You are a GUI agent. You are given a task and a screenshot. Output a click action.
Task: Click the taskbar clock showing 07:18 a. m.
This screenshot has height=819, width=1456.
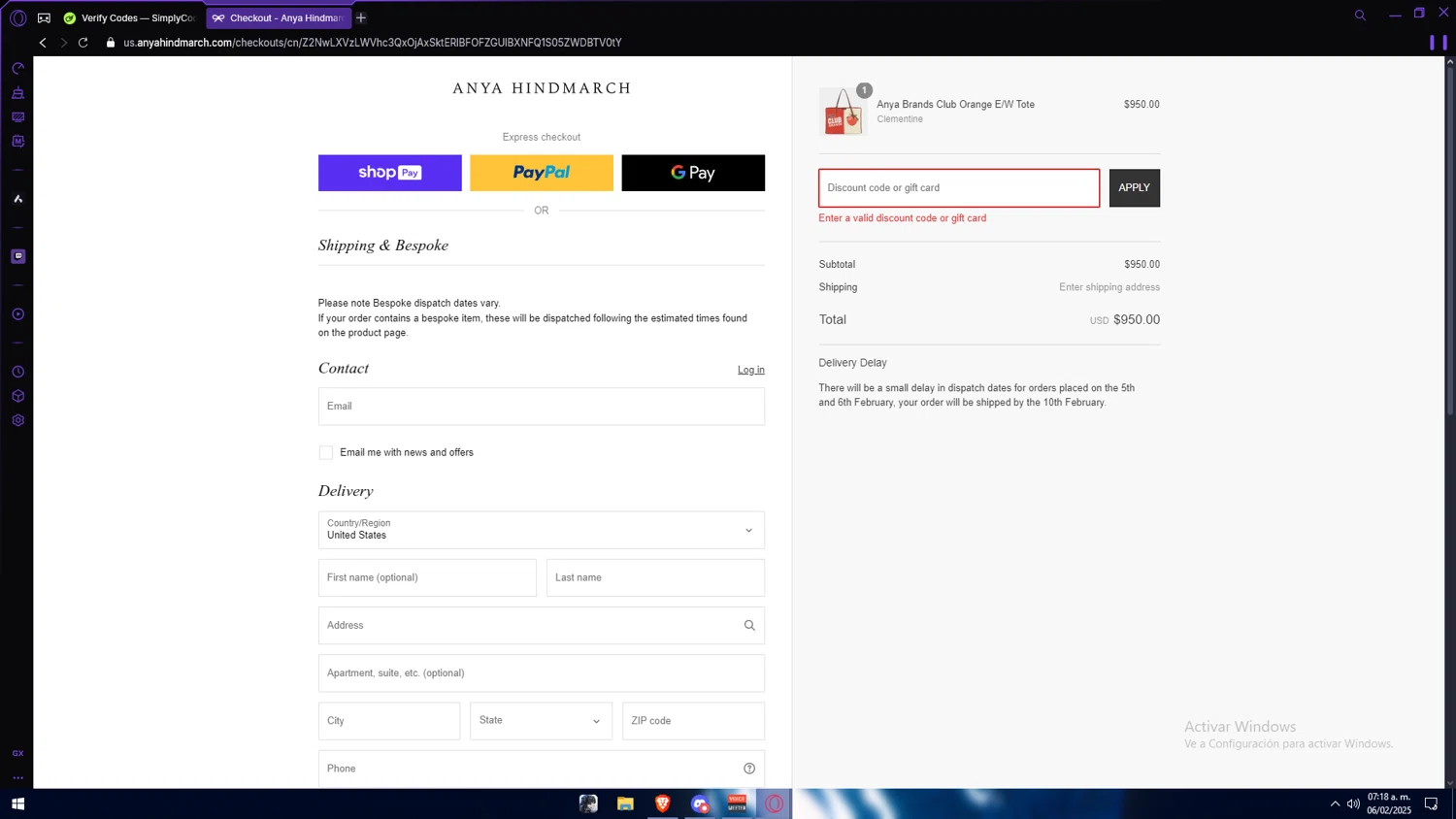(x=1389, y=803)
